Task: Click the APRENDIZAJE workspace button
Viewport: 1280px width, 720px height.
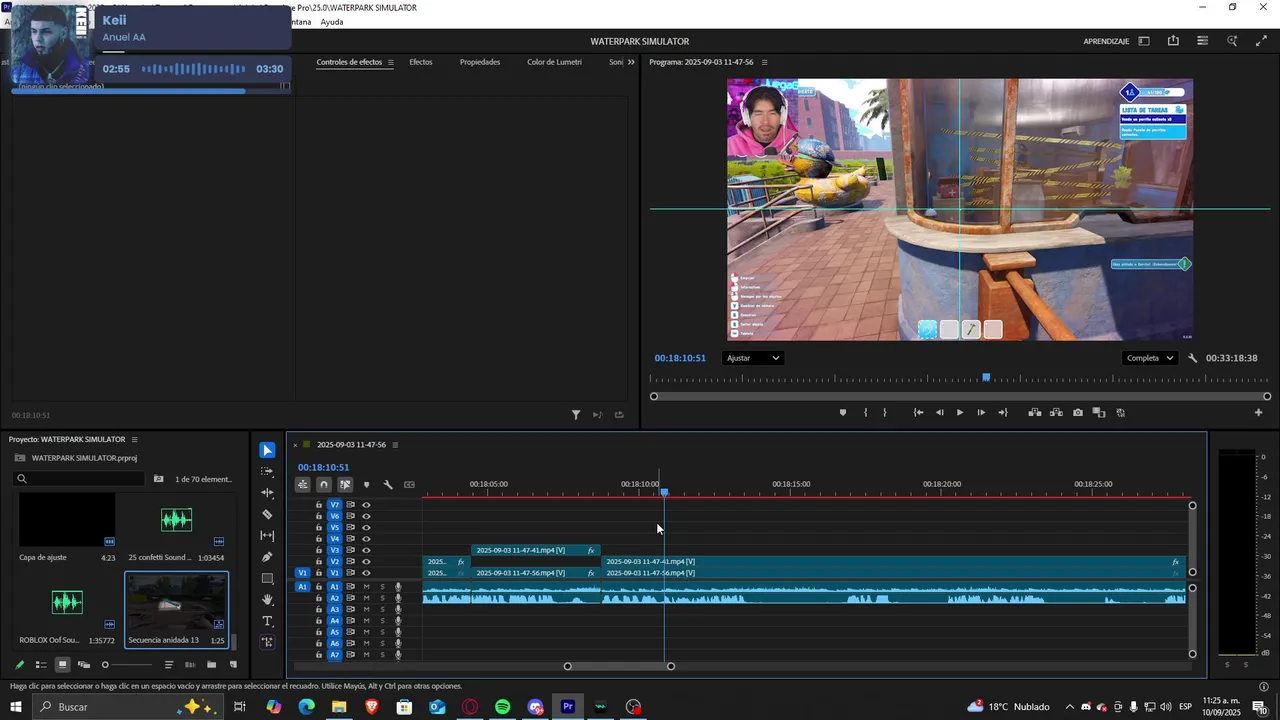Action: click(x=1106, y=41)
